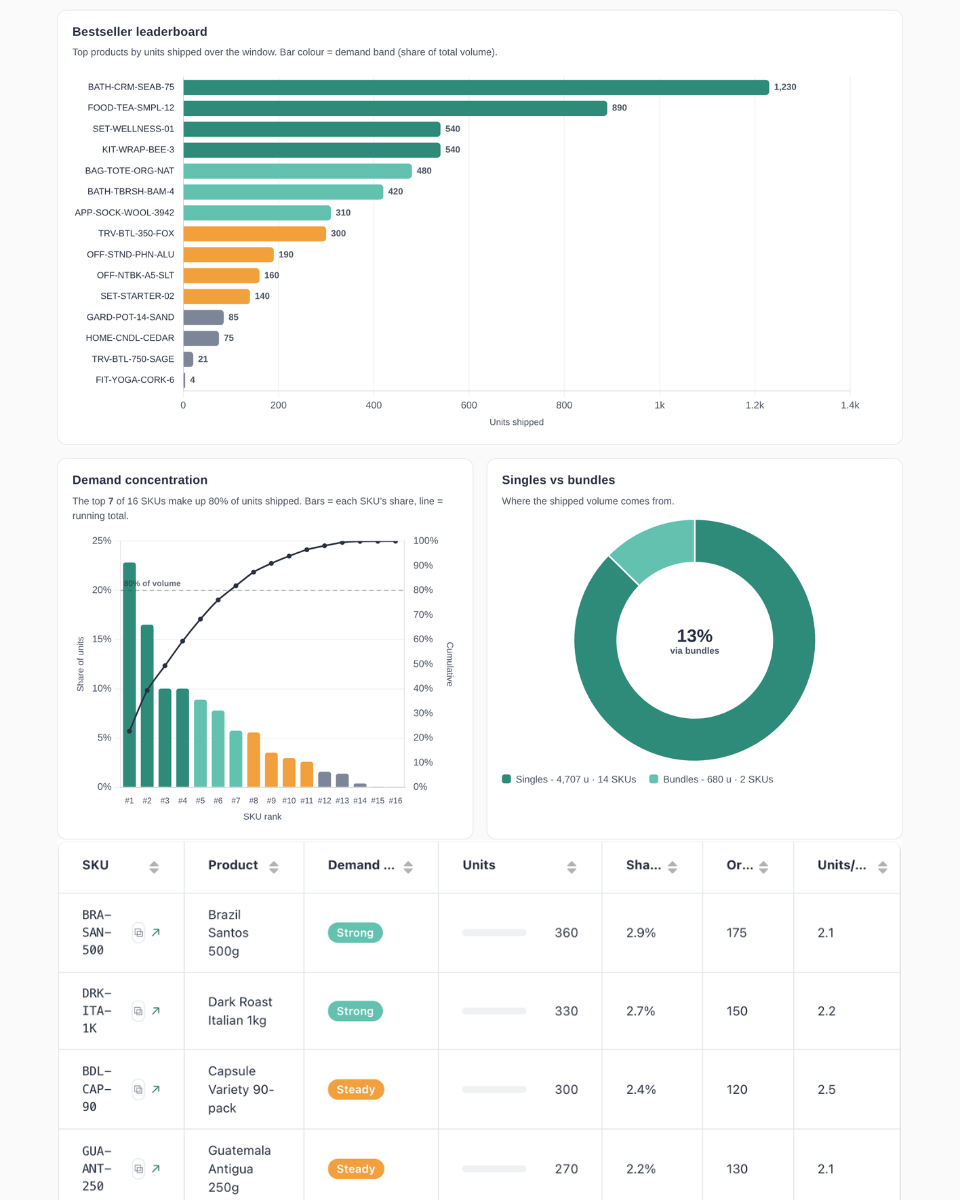Image resolution: width=960 pixels, height=1200 pixels.
Task: Click the BAG-TOTE-ORG-NAT leaderboard bar
Action: 297,171
